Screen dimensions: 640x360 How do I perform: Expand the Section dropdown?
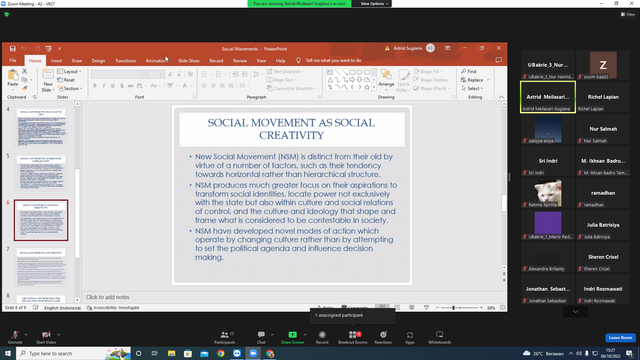pyautogui.click(x=70, y=89)
